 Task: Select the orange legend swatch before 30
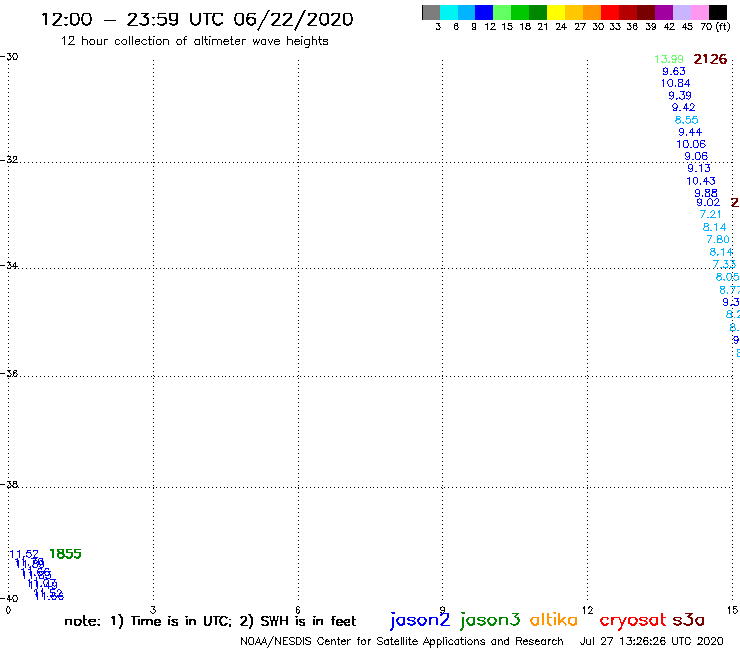(x=592, y=12)
